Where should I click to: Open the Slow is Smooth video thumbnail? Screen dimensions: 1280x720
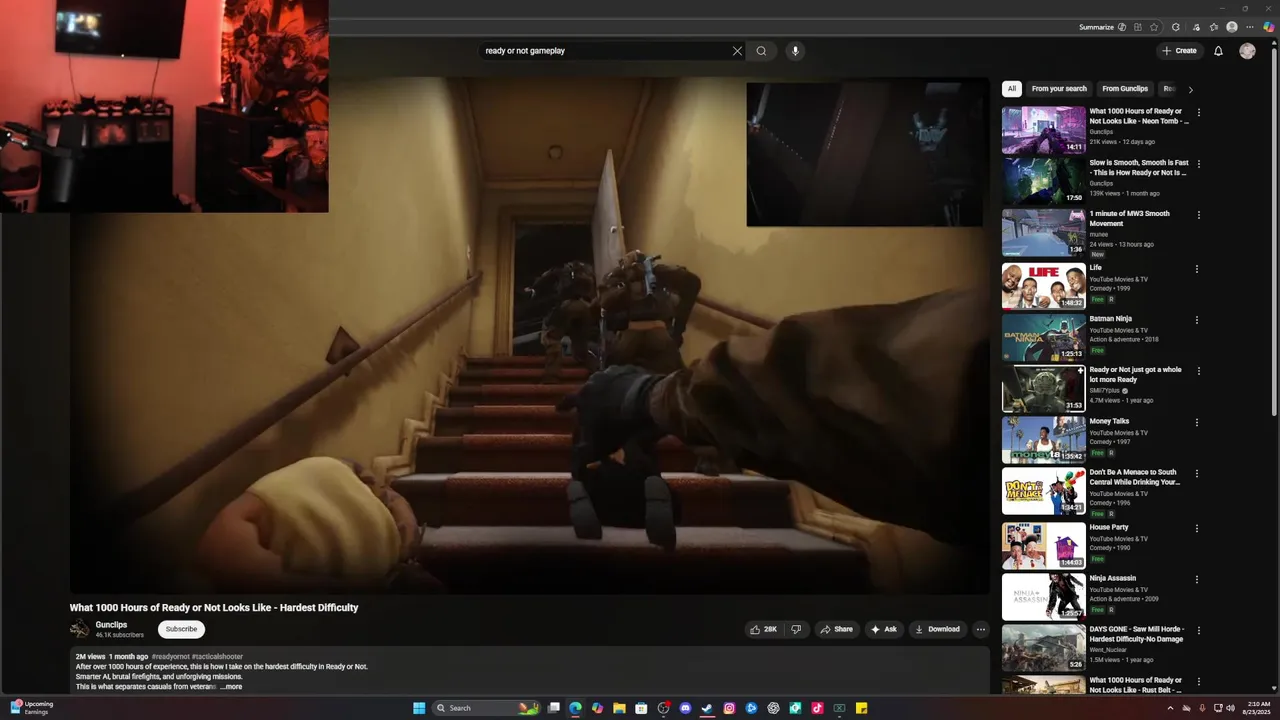(1043, 181)
